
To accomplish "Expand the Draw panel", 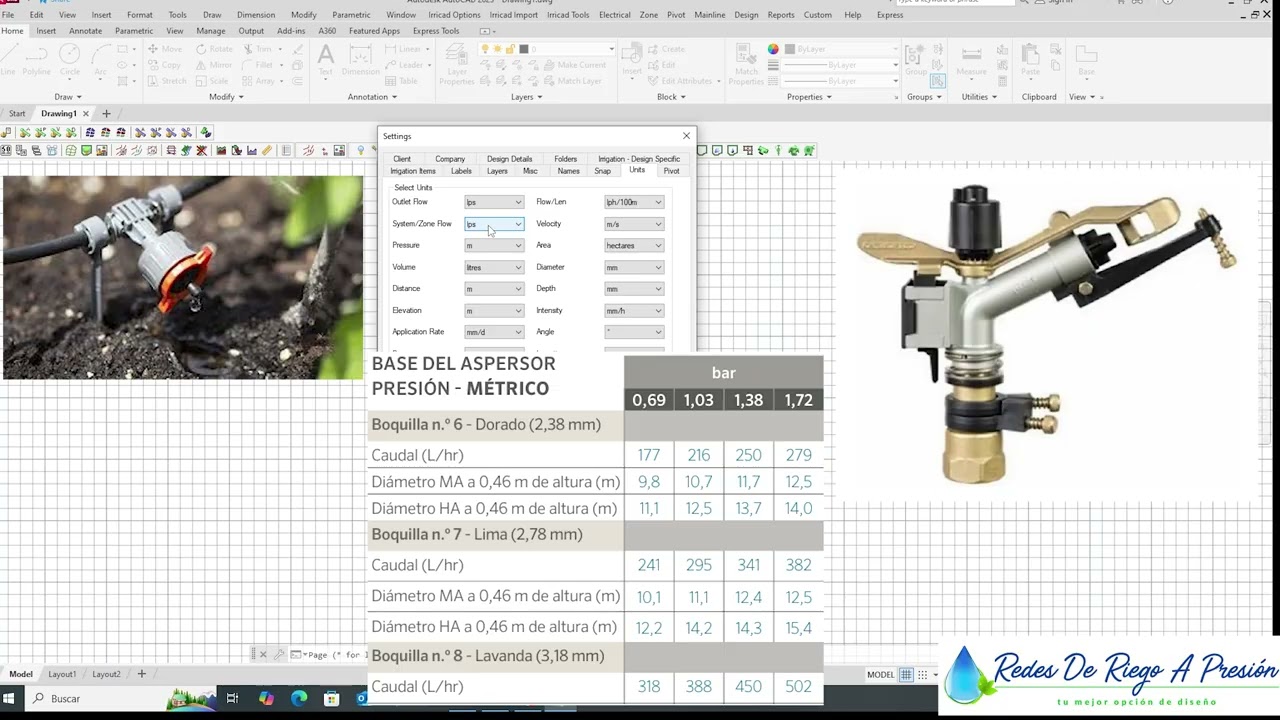I will coord(67,97).
